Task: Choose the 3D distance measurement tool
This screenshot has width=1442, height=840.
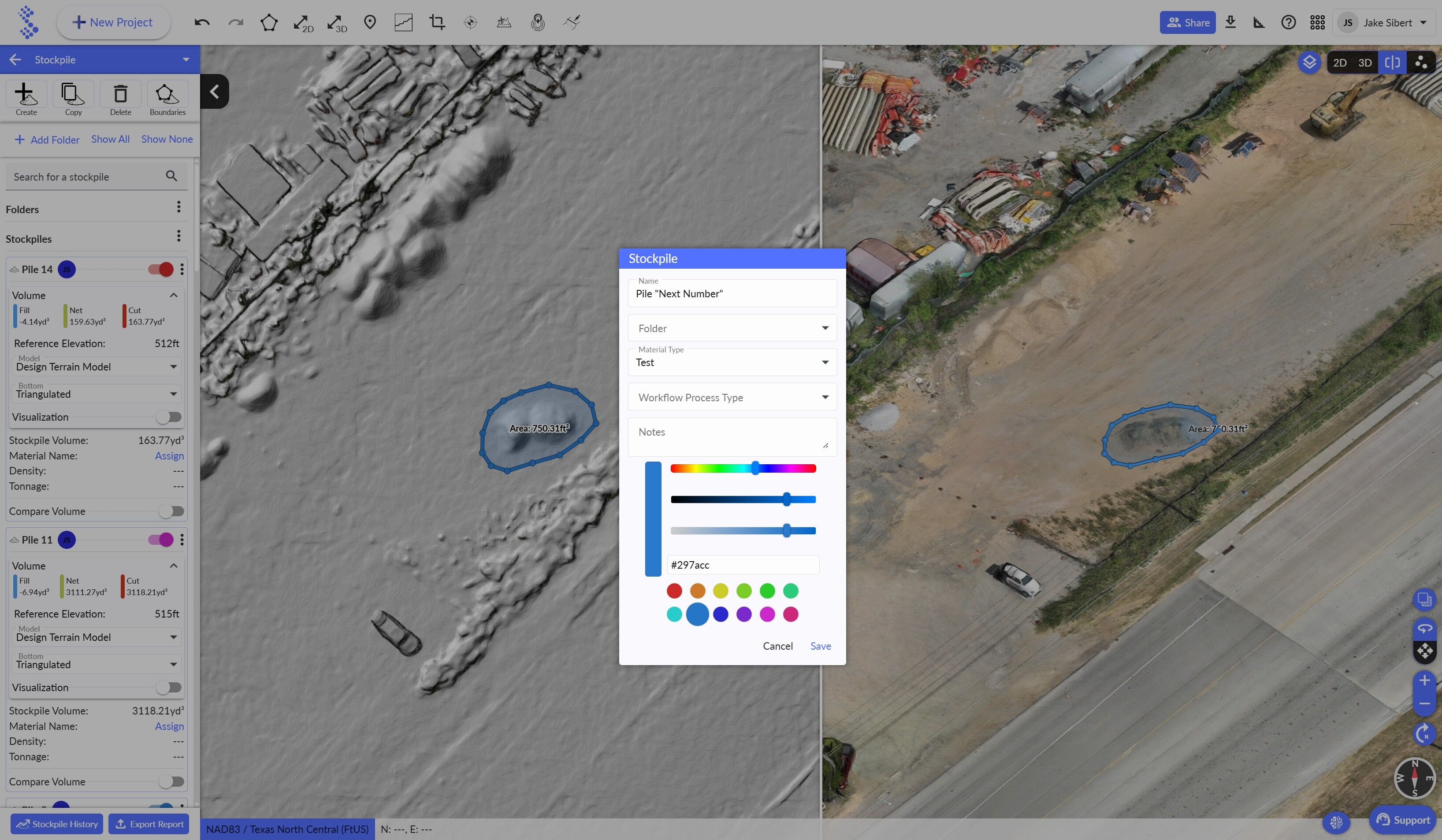Action: coord(336,23)
